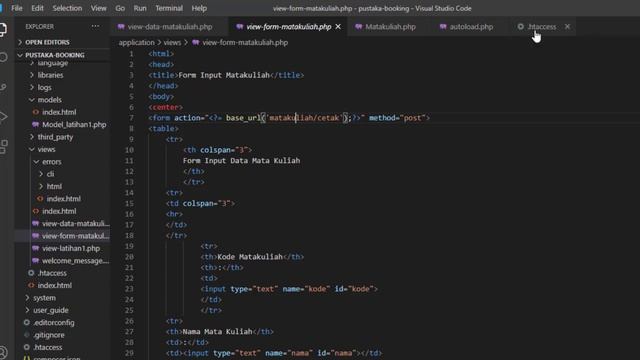Click the 'Form Input Data Mata Kuliah' text
640x360 pixels.
point(241,160)
